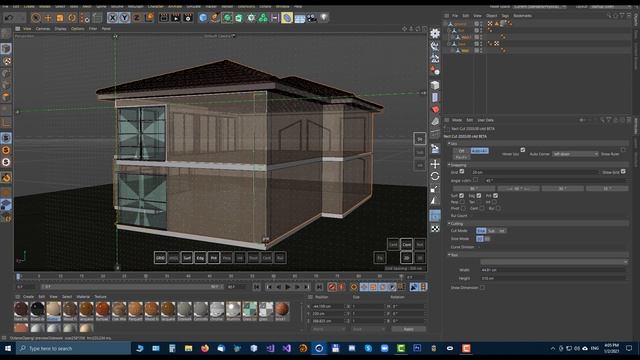Click the Camera object icon
The height and width of the screenshot is (360, 640).
pyautogui.click(x=312, y=18)
